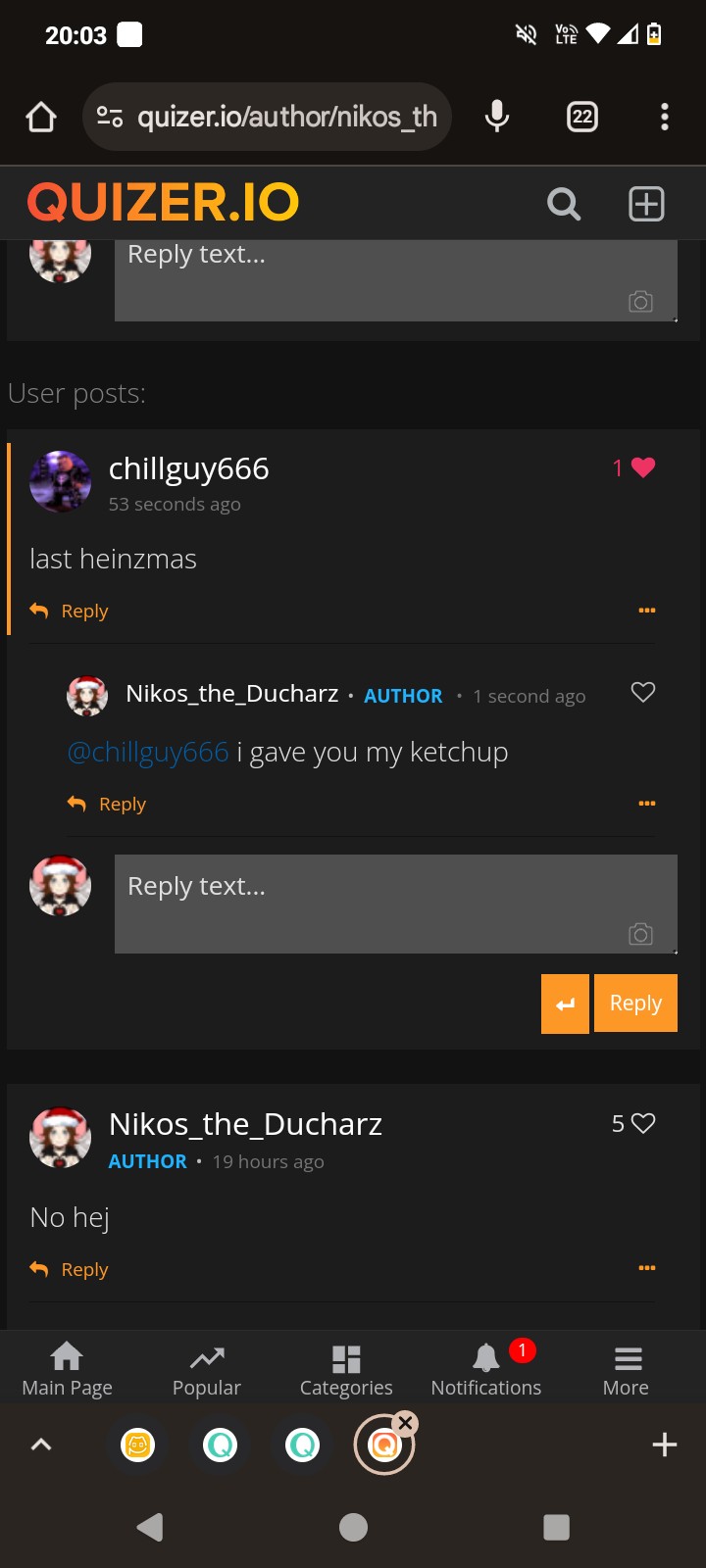The width and height of the screenshot is (706, 1568).
Task: Activate voice search microphone icon
Action: coord(497,117)
